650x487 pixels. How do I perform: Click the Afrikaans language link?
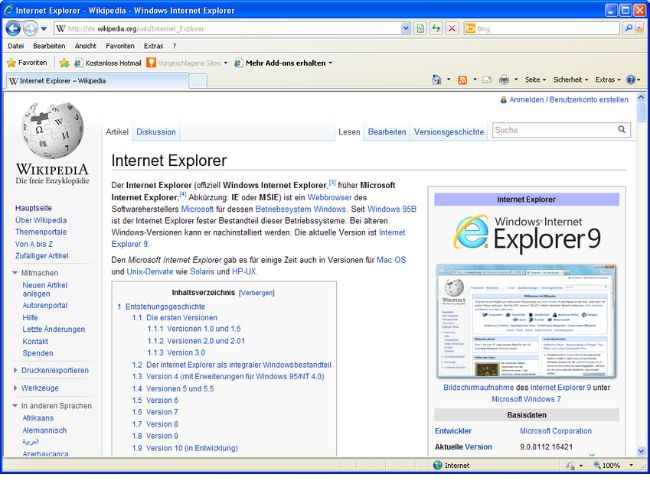pyautogui.click(x=38, y=418)
